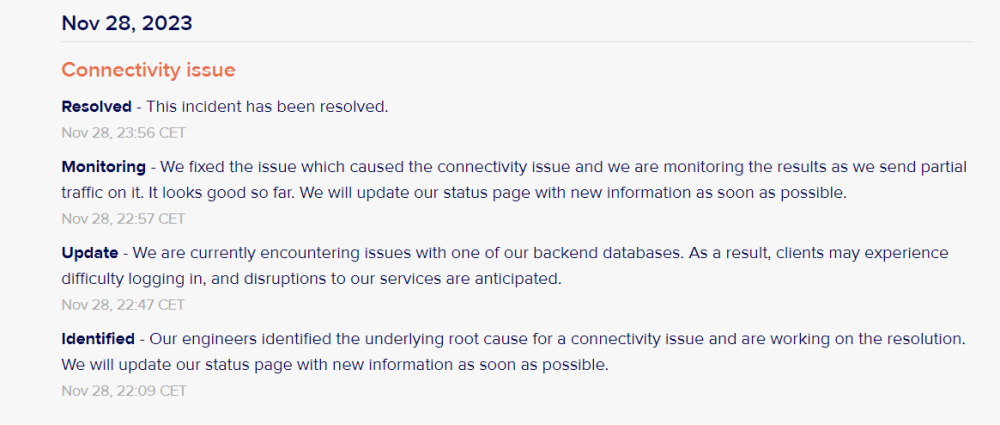Click the Nov 28, 23:56 CET timestamp
This screenshot has width=1000, height=425.
(x=124, y=133)
